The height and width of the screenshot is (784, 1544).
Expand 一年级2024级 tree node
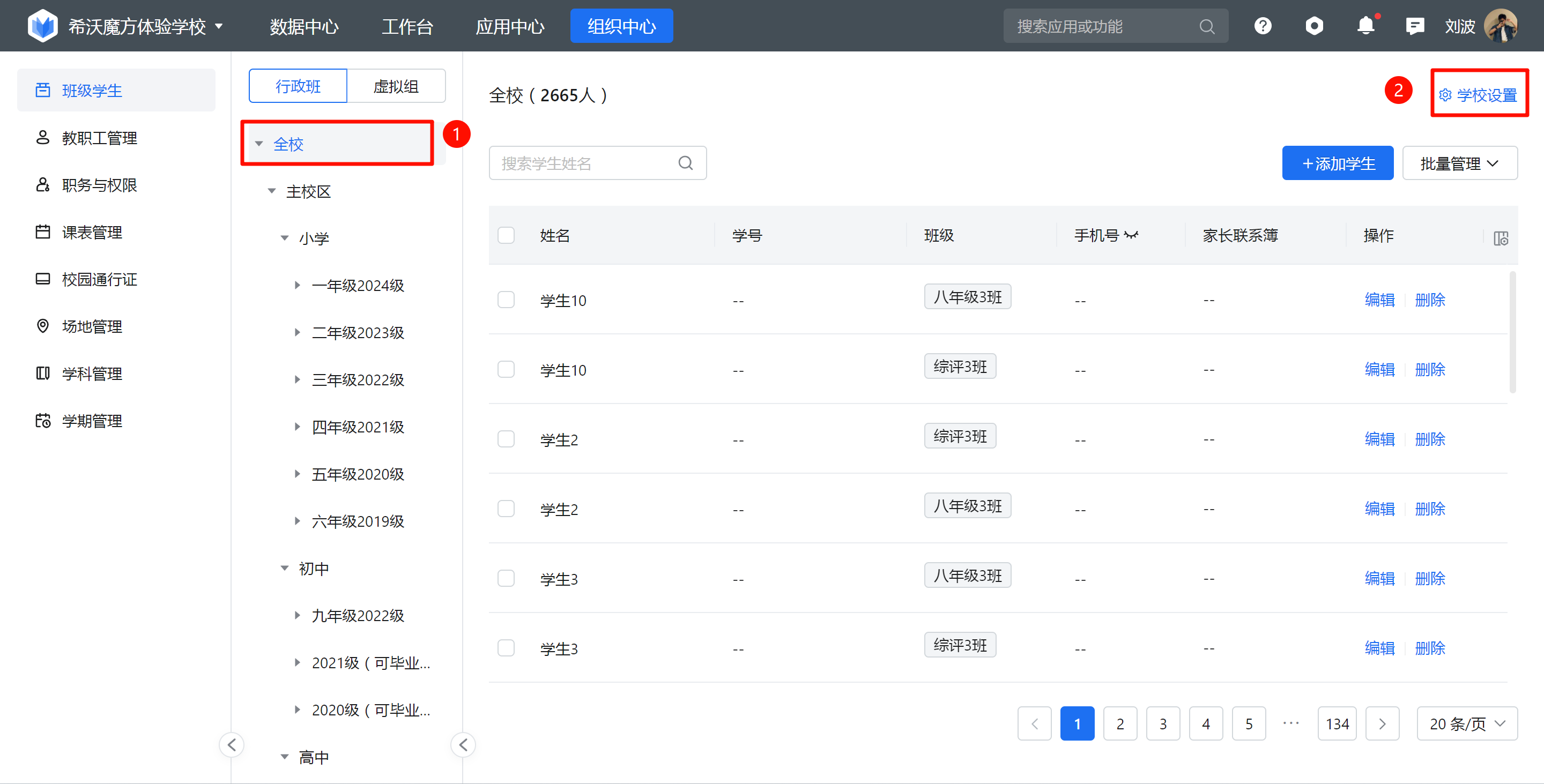point(298,285)
